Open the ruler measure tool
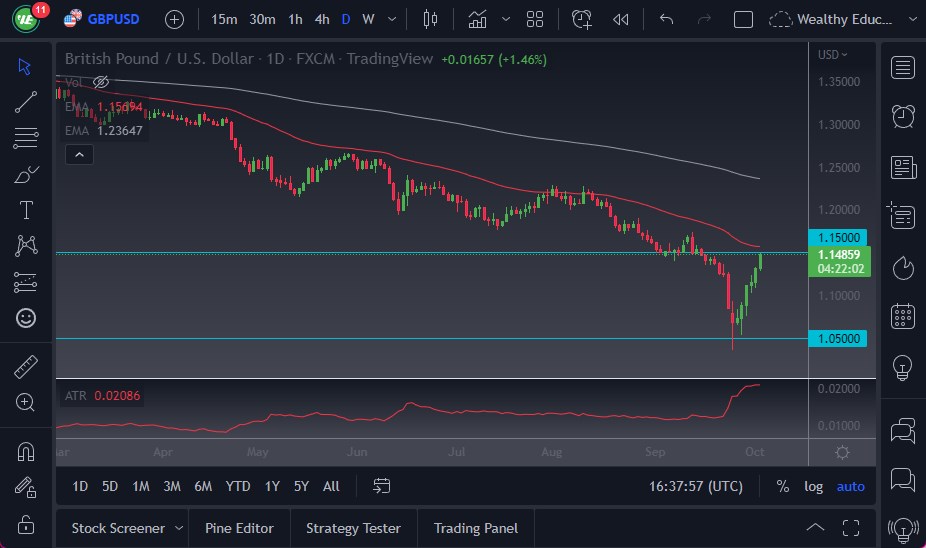Screen dimensions: 926x548 (26, 367)
